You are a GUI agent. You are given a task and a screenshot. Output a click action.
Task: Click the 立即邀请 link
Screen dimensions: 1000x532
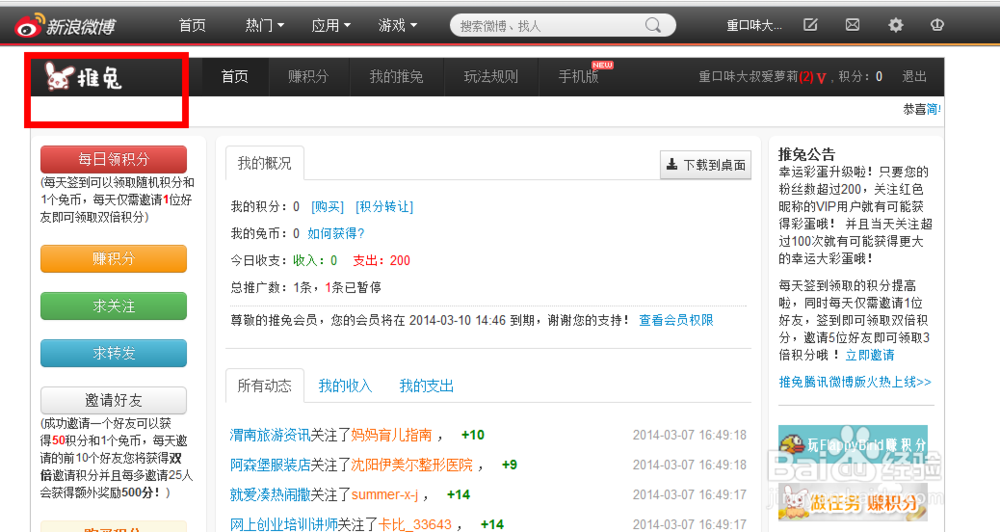(870, 355)
